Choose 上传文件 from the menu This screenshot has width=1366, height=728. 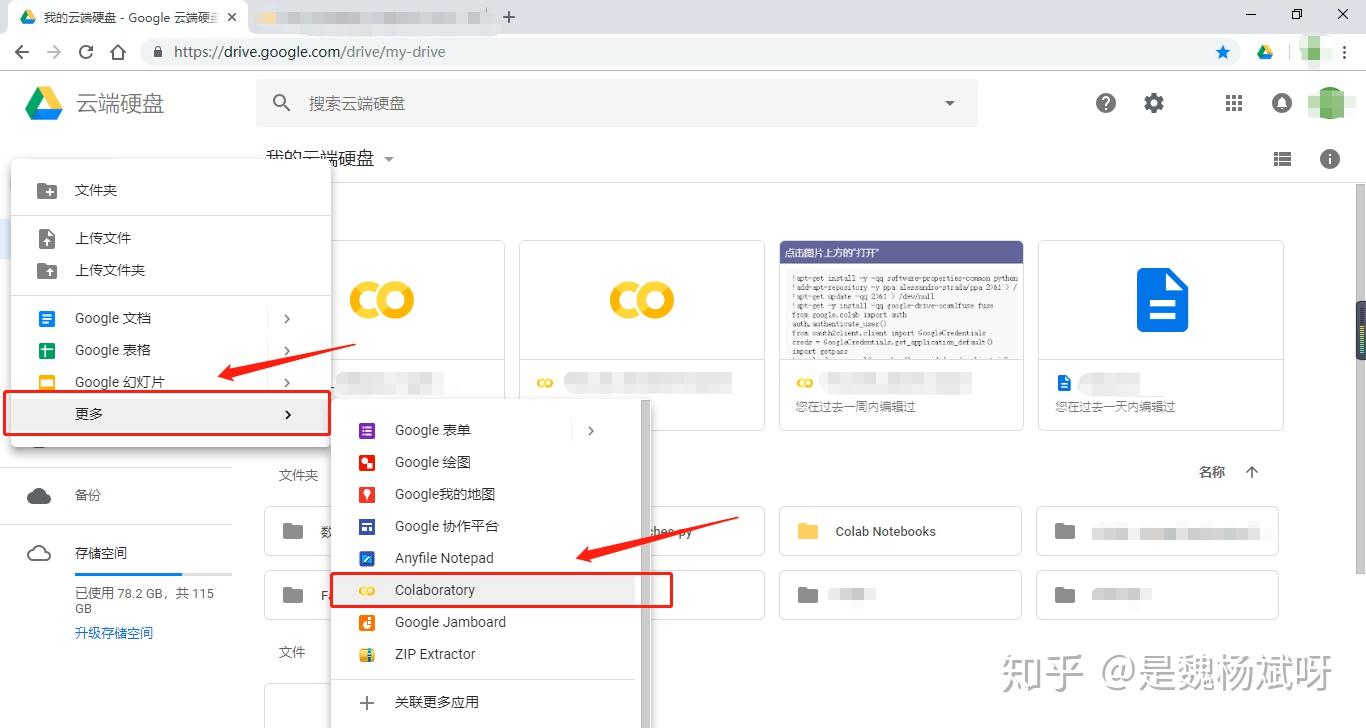[103, 238]
